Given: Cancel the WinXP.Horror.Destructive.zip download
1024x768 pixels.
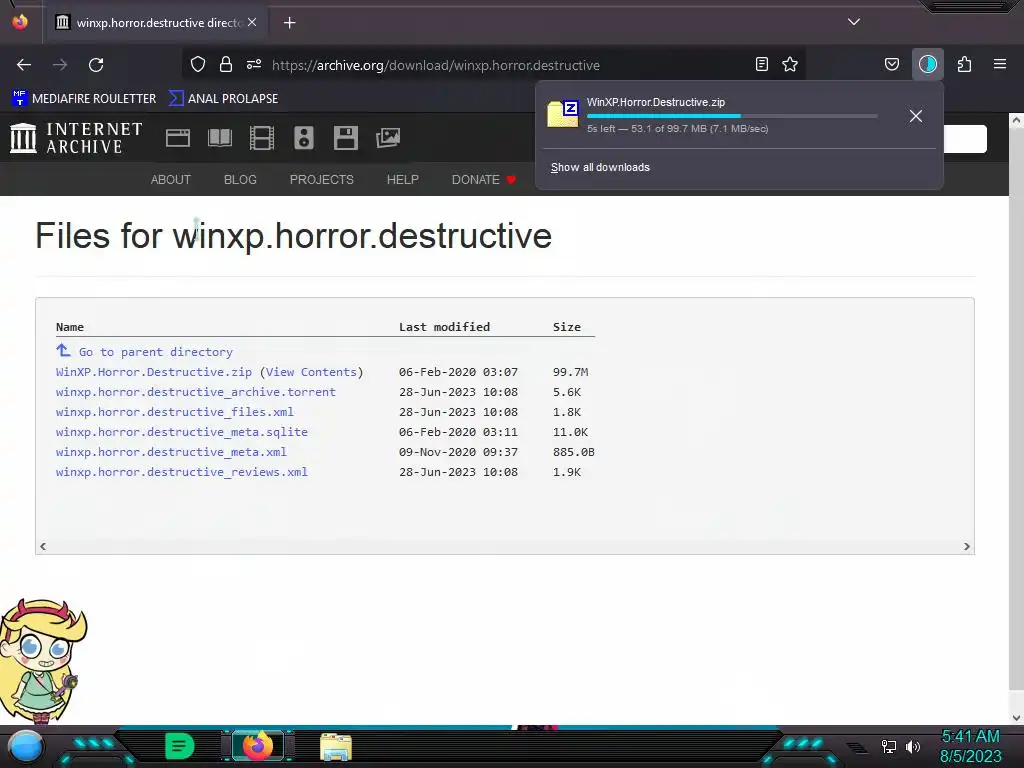Looking at the screenshot, I should click(x=916, y=116).
